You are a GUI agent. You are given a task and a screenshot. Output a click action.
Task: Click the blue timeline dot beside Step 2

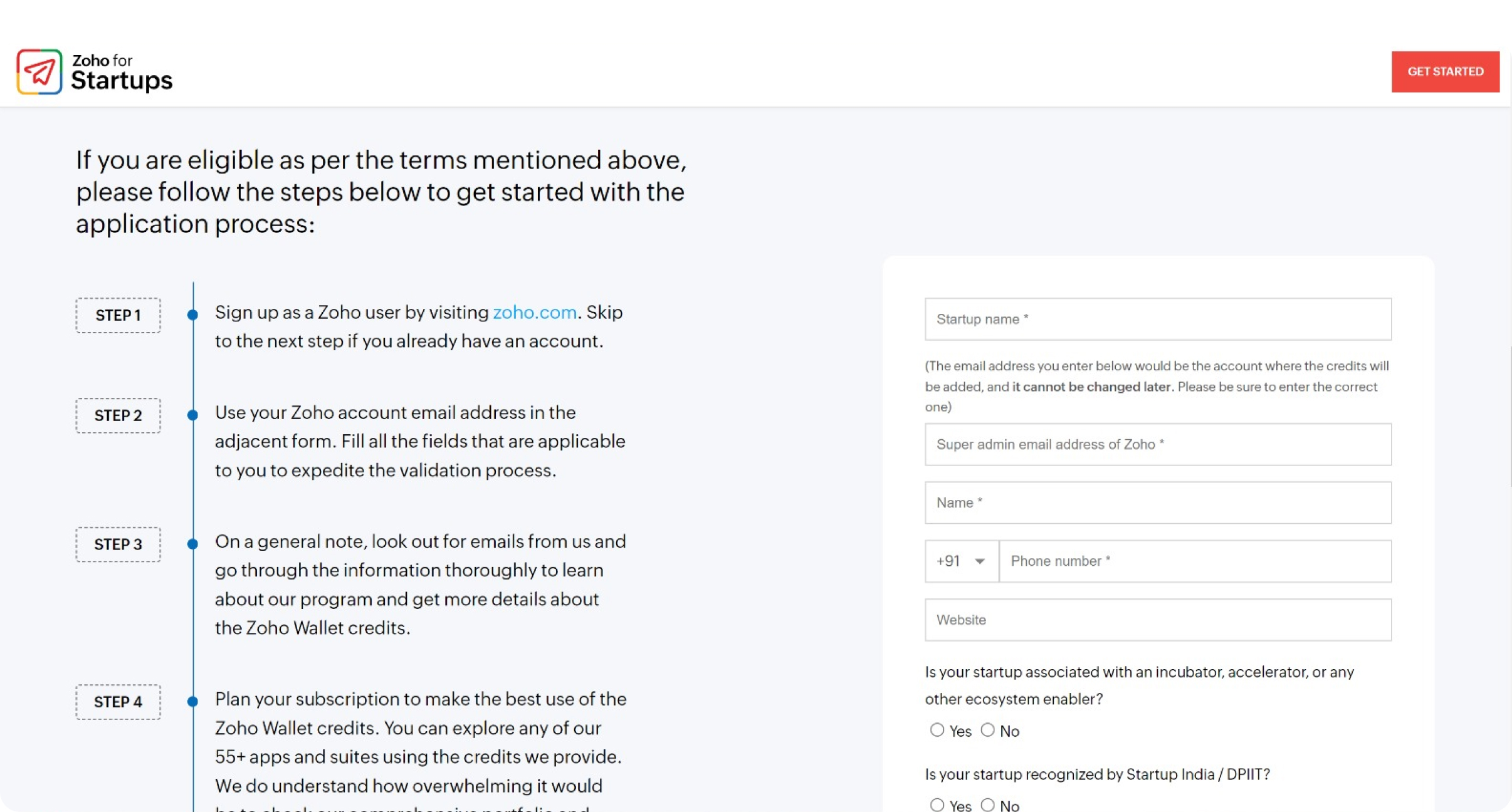tap(193, 415)
